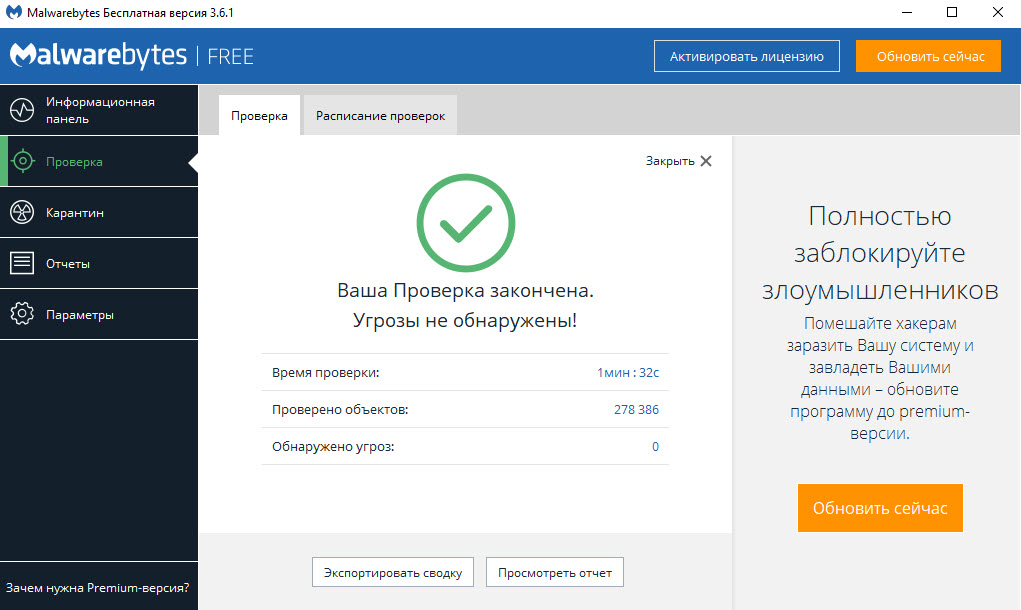Screen dimensions: 1021x610
Task: Click the Malwarebytes logo in header
Action: pos(98,56)
